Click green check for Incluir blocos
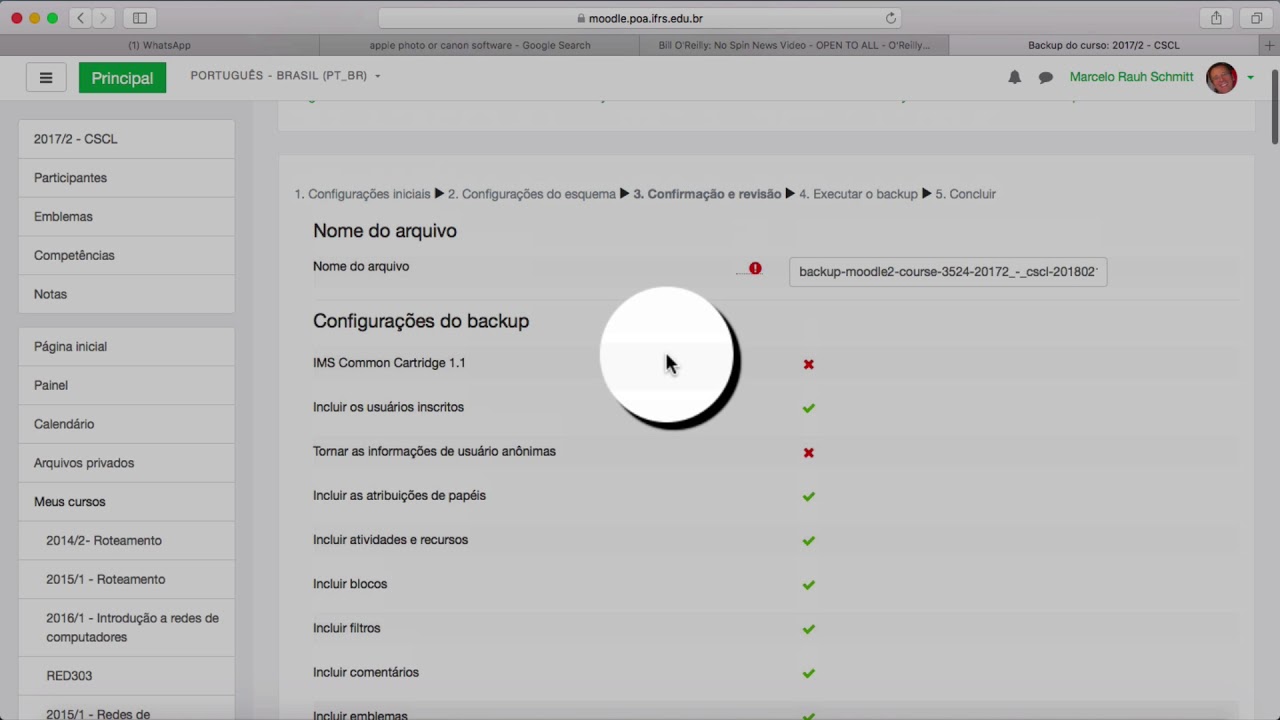 808,585
